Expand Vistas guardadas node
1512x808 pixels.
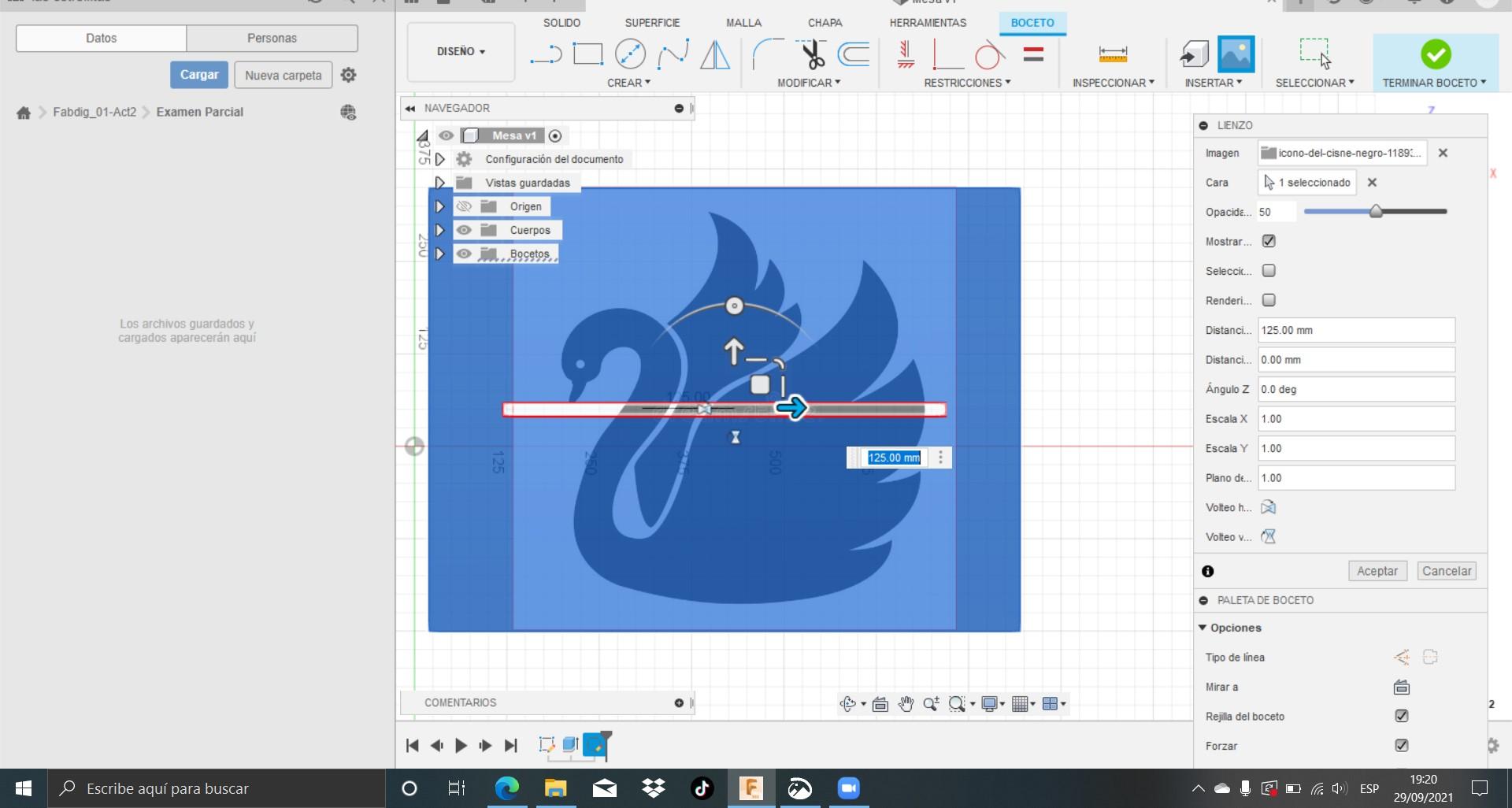click(440, 183)
